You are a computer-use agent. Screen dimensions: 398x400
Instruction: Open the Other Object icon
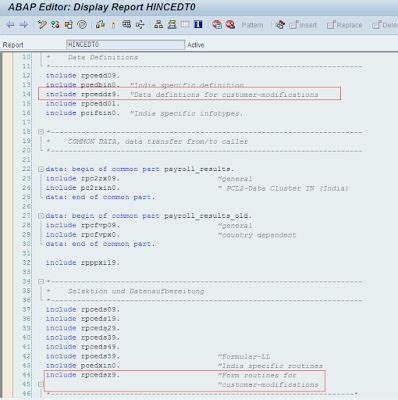(68, 25)
